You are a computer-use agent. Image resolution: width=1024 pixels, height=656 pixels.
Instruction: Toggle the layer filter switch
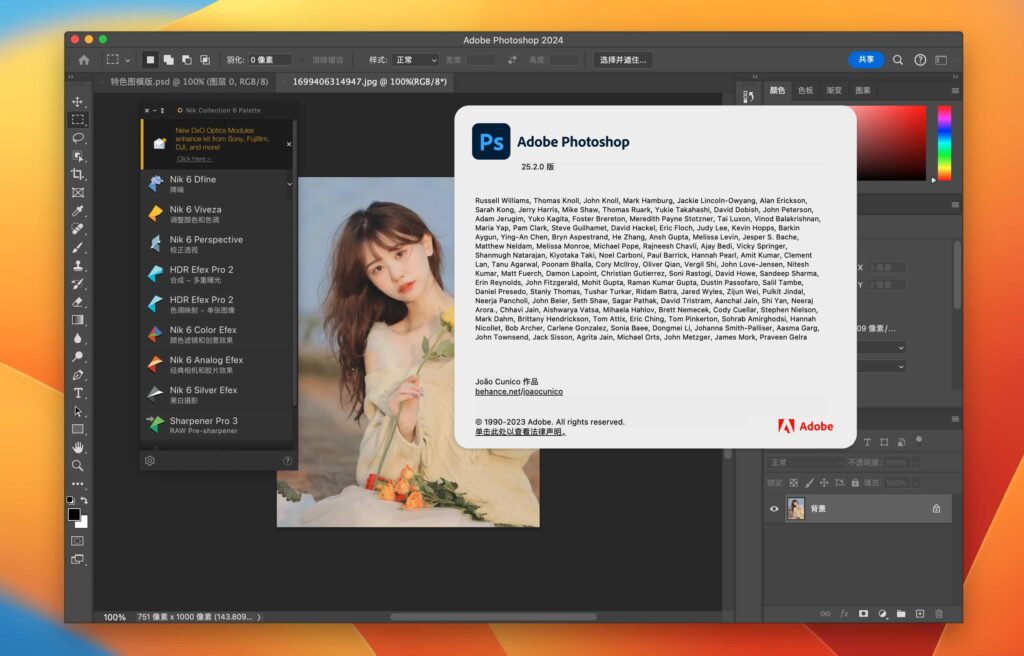(x=920, y=440)
